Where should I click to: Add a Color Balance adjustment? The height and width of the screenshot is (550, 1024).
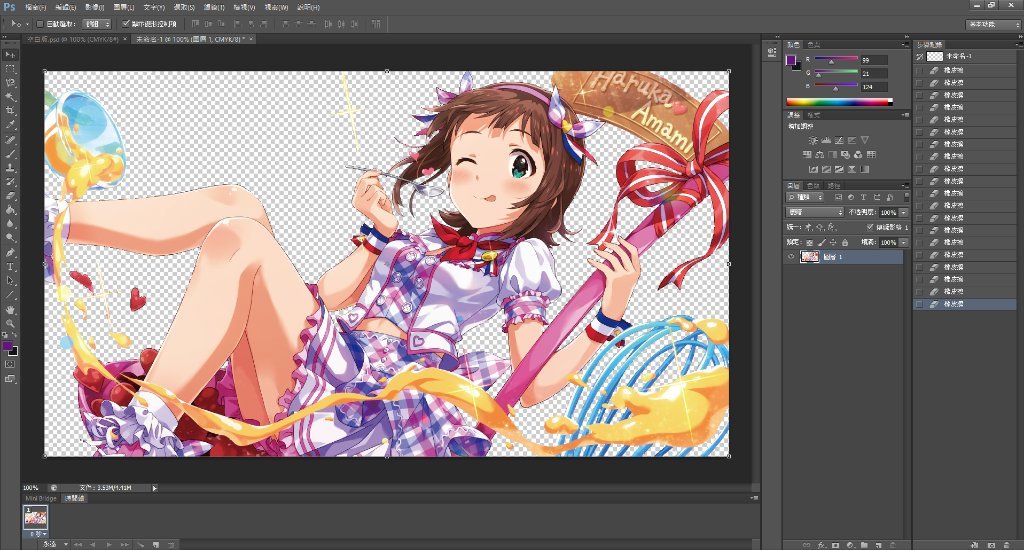click(819, 155)
